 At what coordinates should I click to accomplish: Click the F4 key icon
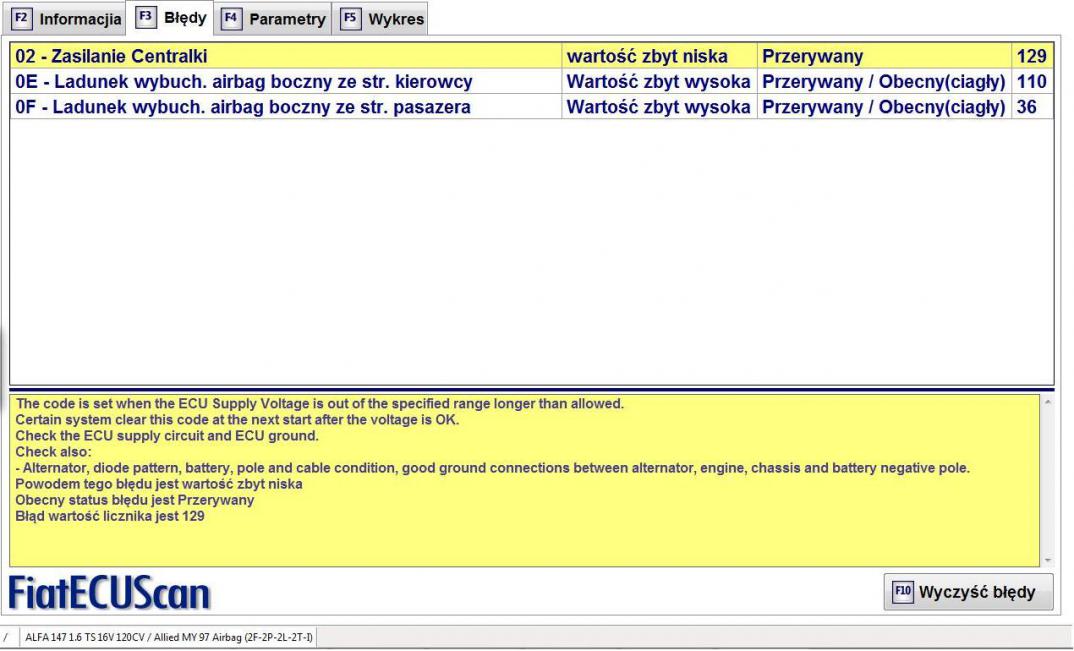pyautogui.click(x=231, y=18)
